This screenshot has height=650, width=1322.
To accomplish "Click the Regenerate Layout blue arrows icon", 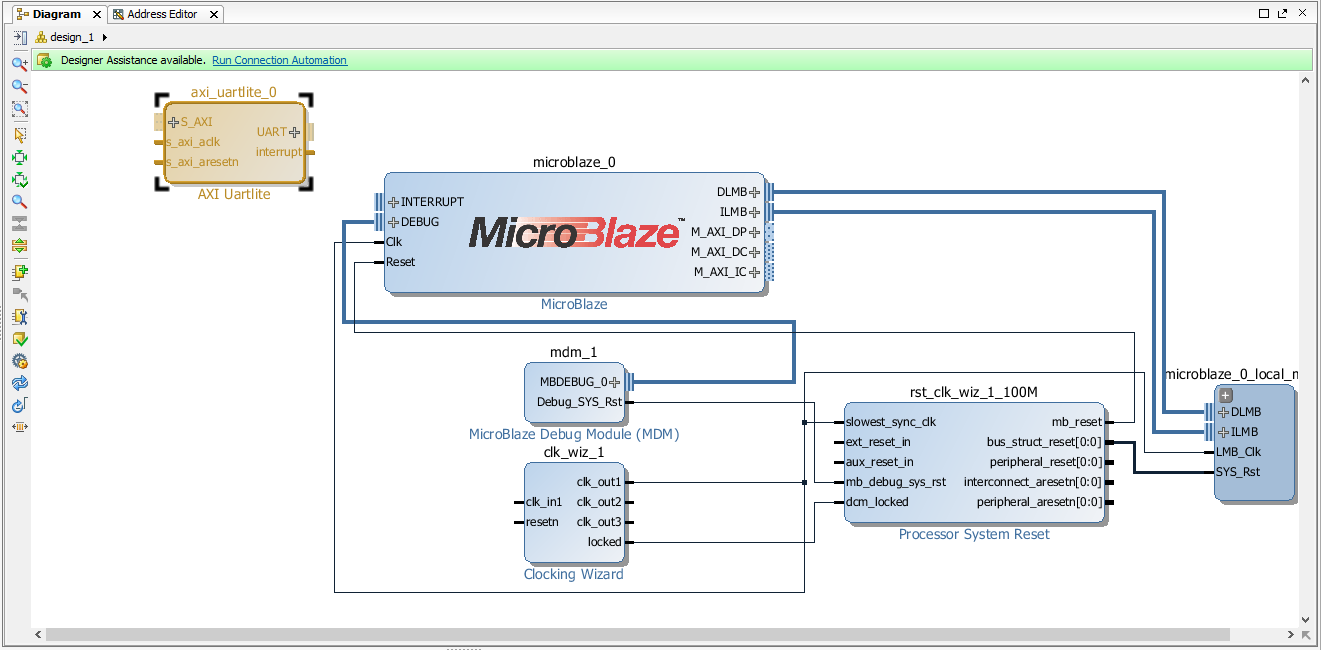I will pos(19,383).
